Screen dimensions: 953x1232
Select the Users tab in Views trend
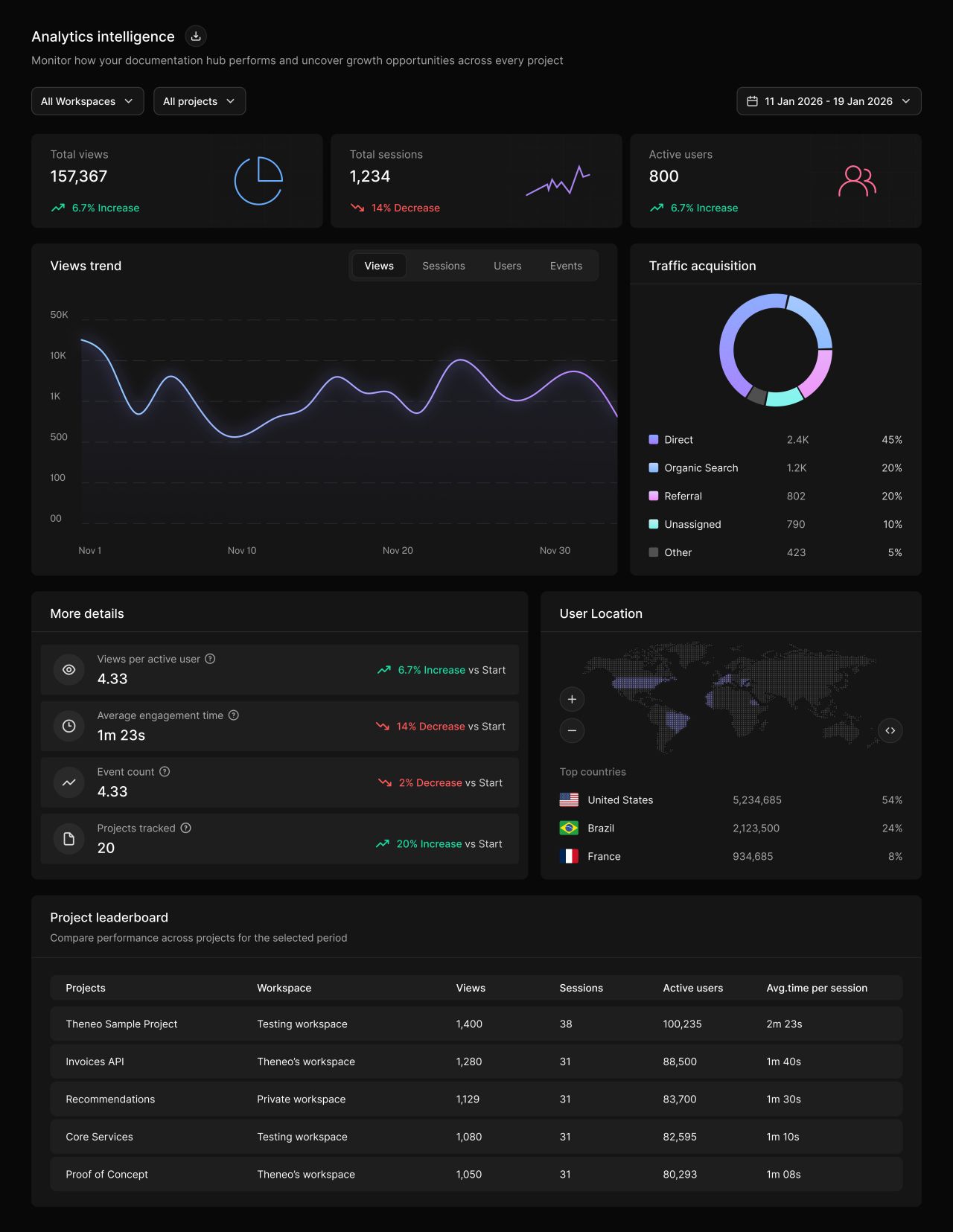(x=507, y=266)
